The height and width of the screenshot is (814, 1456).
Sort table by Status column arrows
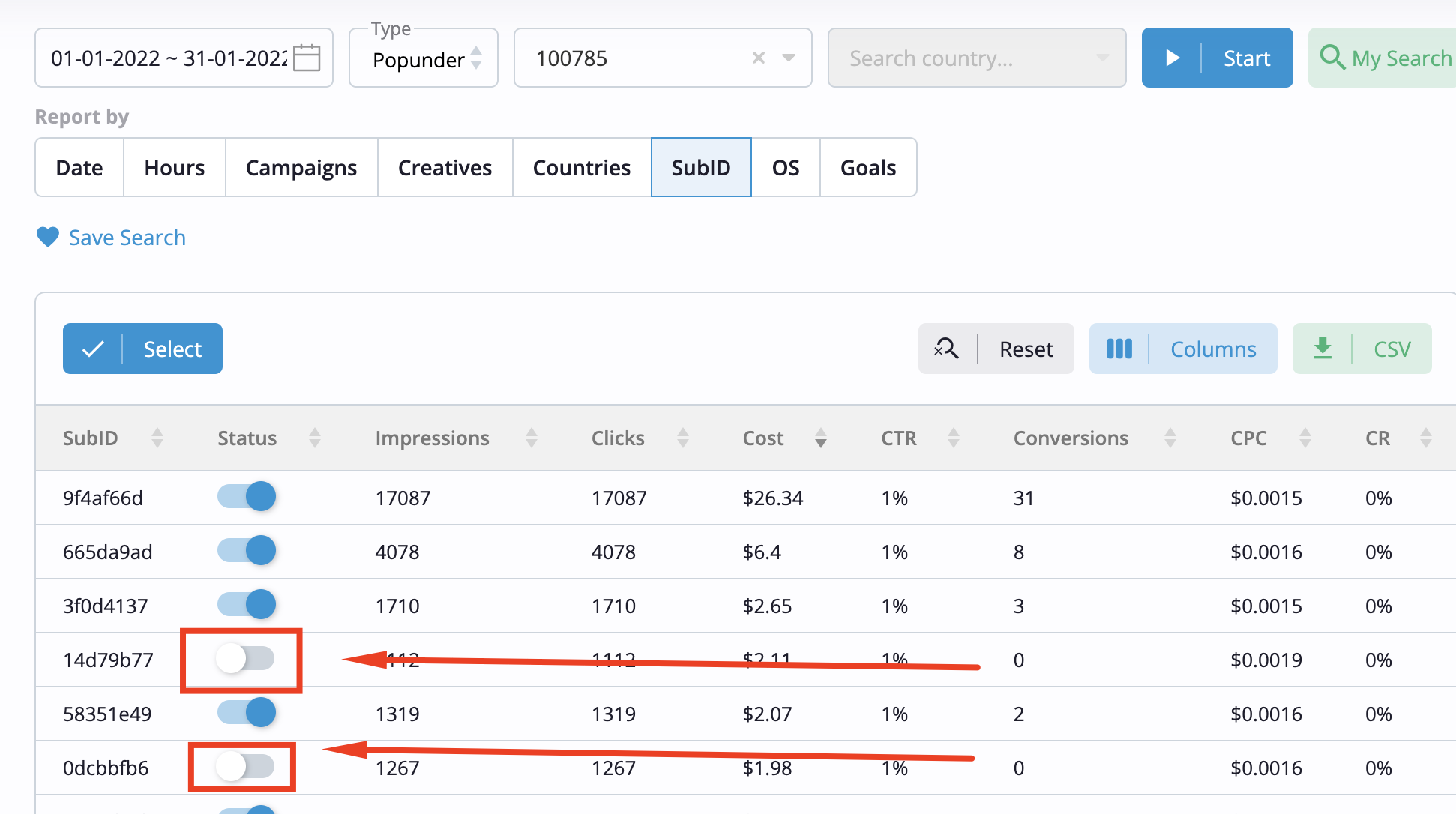click(x=315, y=438)
